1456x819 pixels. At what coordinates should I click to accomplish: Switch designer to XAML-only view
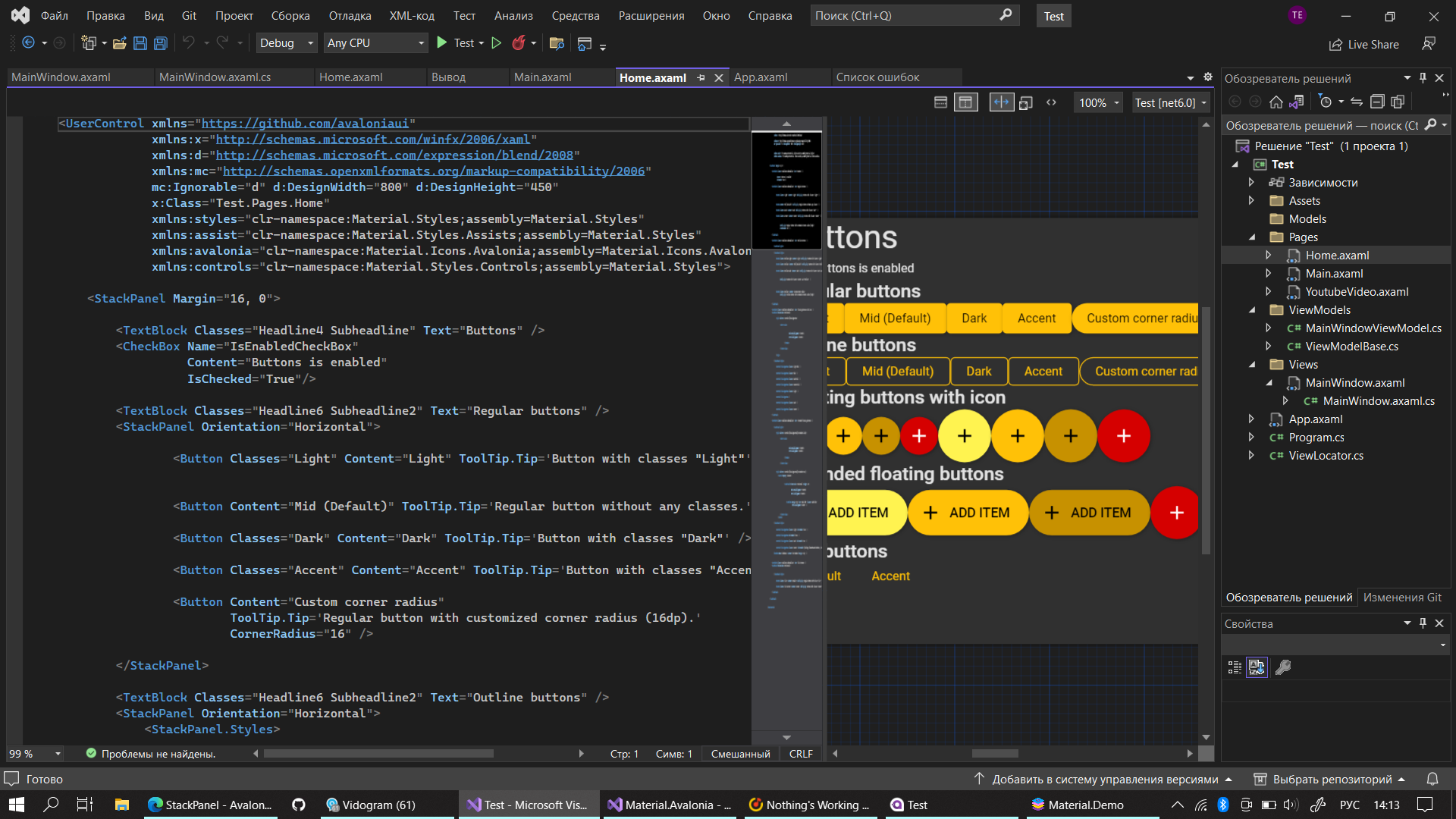pos(1052,102)
